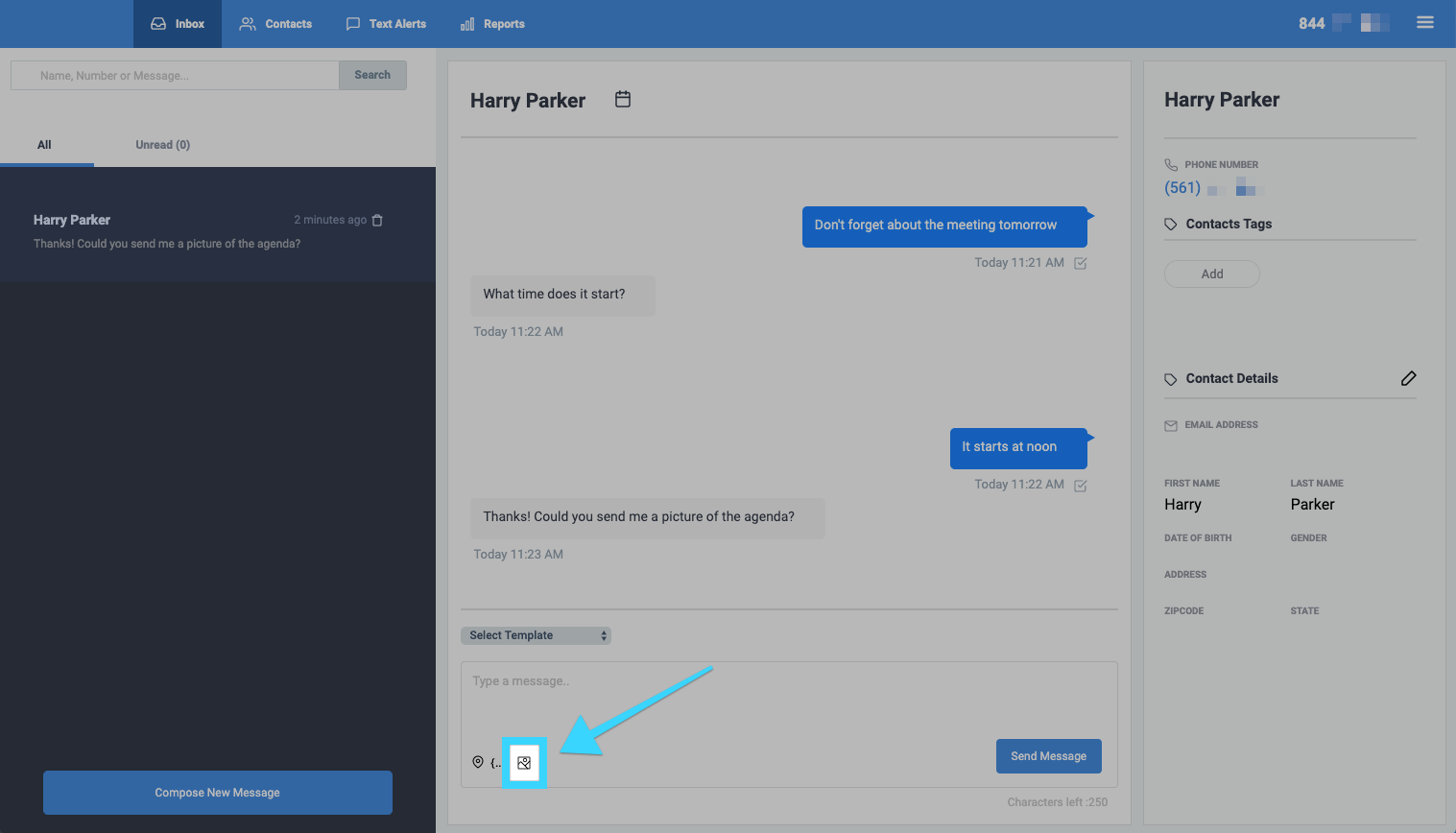
Task: Show the Unread (0) tab
Action: tap(163, 145)
